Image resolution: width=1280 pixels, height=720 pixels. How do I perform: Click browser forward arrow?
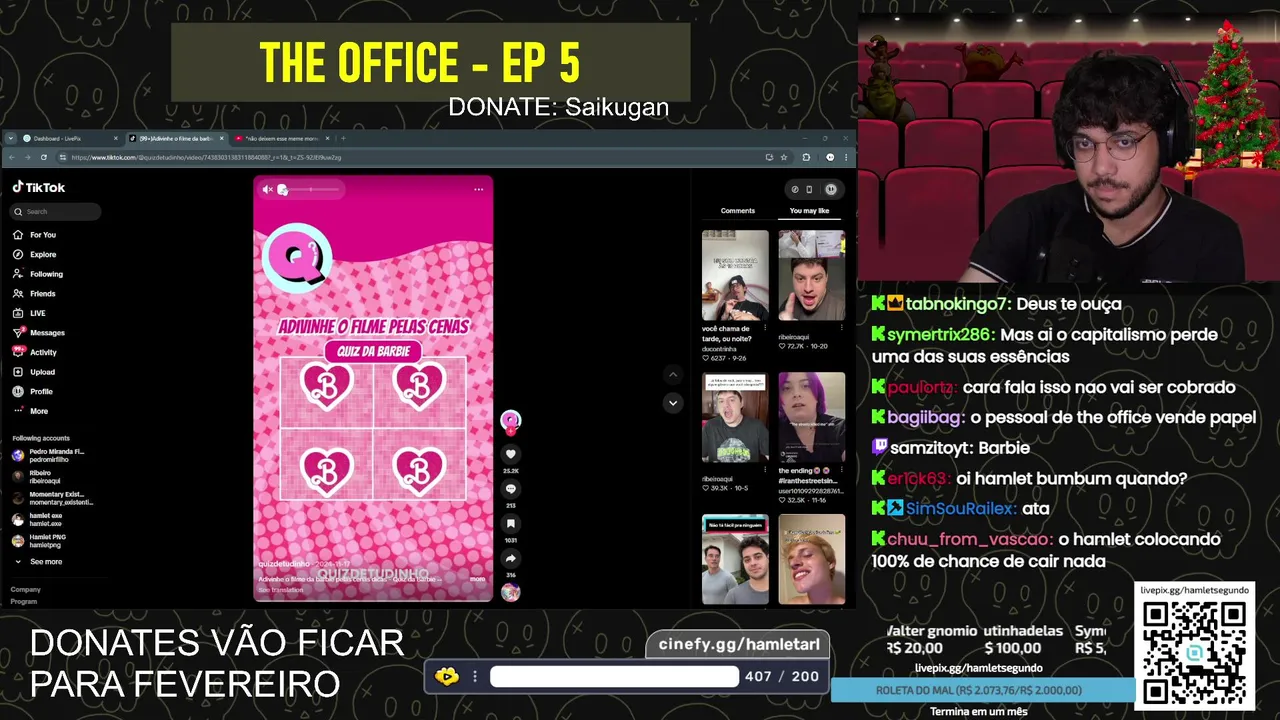tap(28, 157)
